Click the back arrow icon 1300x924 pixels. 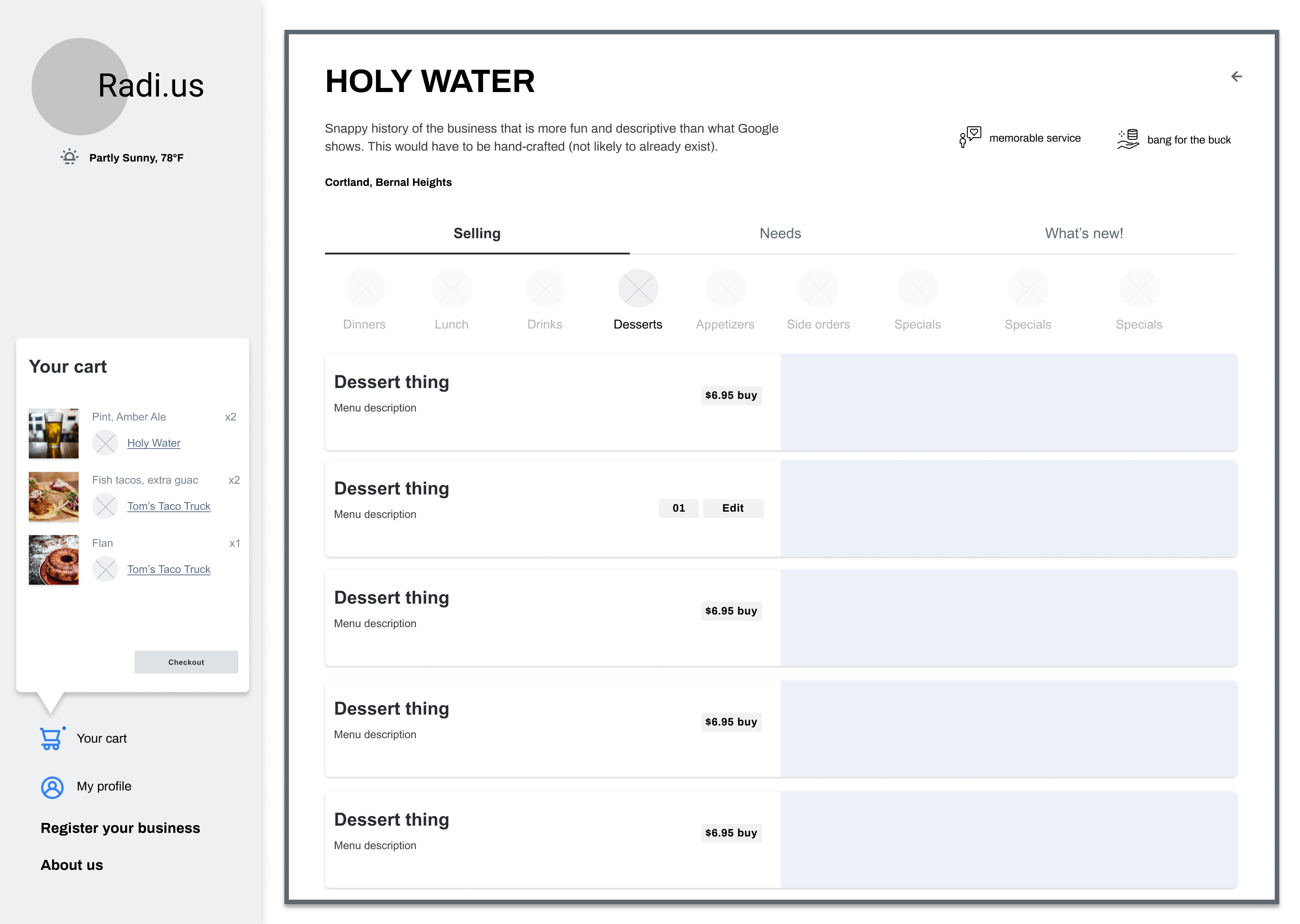pos(1236,76)
